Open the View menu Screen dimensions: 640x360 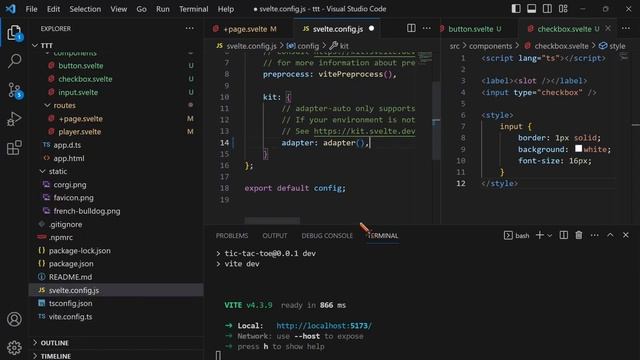coord(118,9)
